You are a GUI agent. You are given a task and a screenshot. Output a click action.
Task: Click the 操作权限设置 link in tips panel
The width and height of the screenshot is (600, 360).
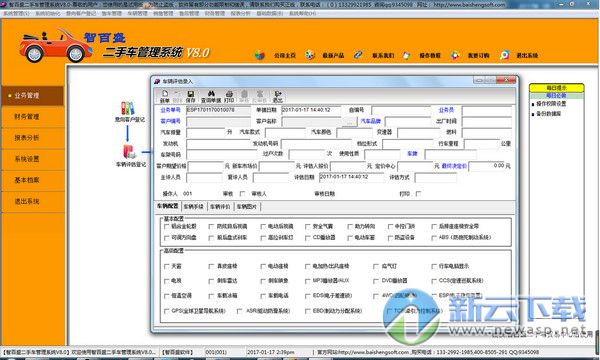(x=551, y=104)
